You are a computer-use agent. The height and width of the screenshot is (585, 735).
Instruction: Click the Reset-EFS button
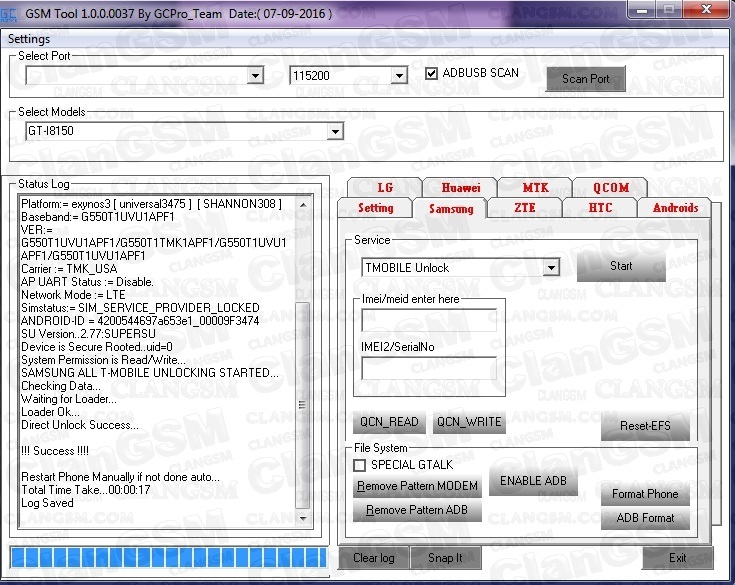click(x=645, y=426)
